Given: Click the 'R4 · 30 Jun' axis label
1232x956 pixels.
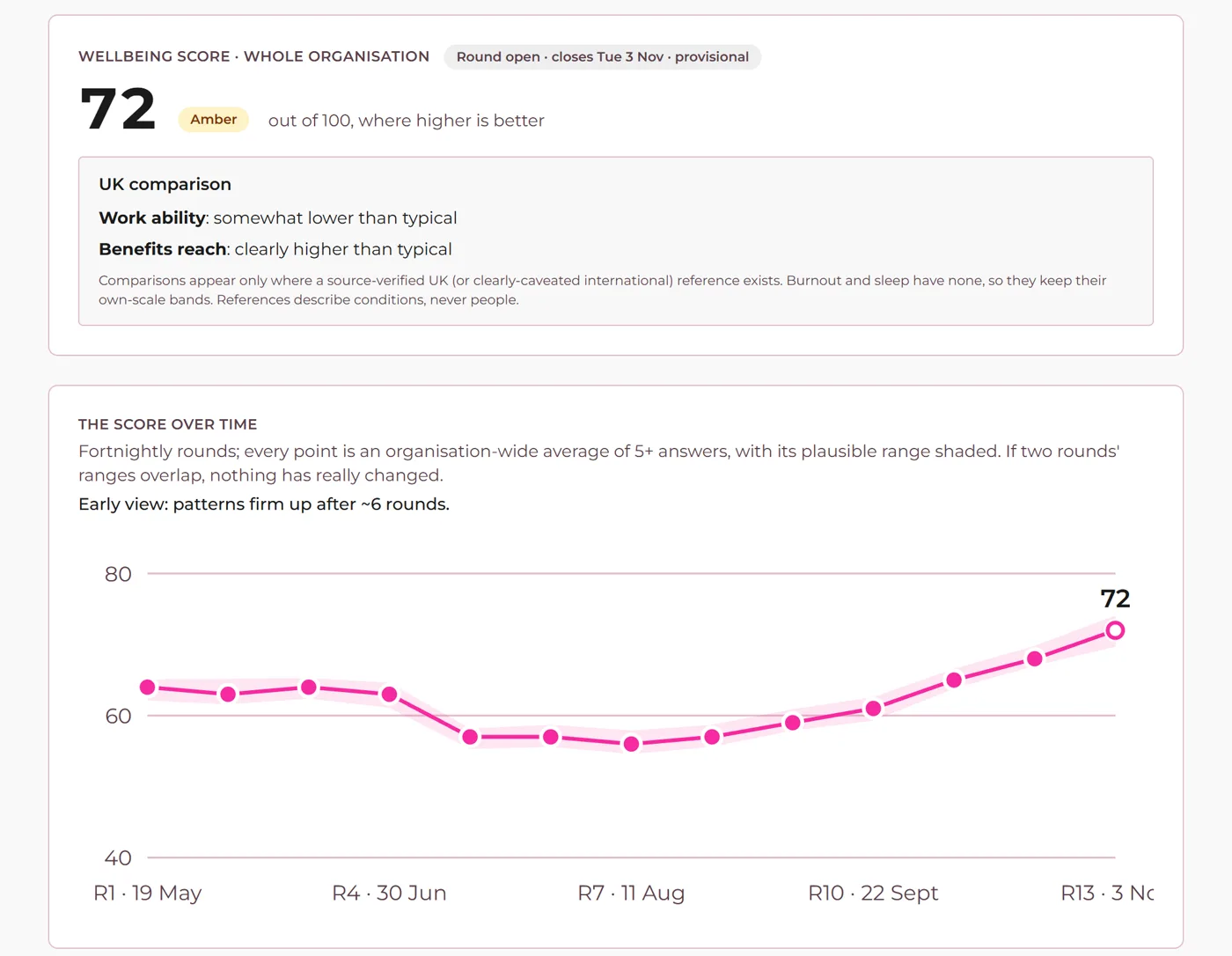Looking at the screenshot, I should (x=389, y=893).
